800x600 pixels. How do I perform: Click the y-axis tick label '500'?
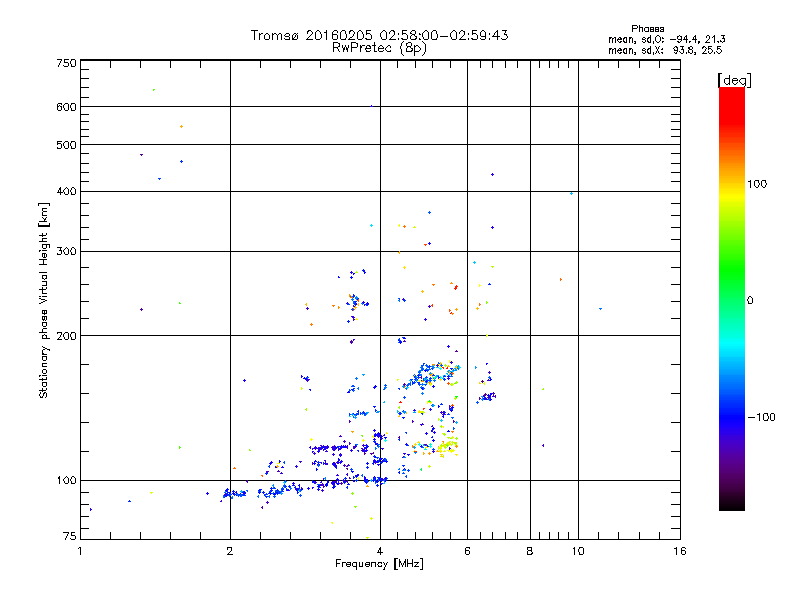(66, 145)
